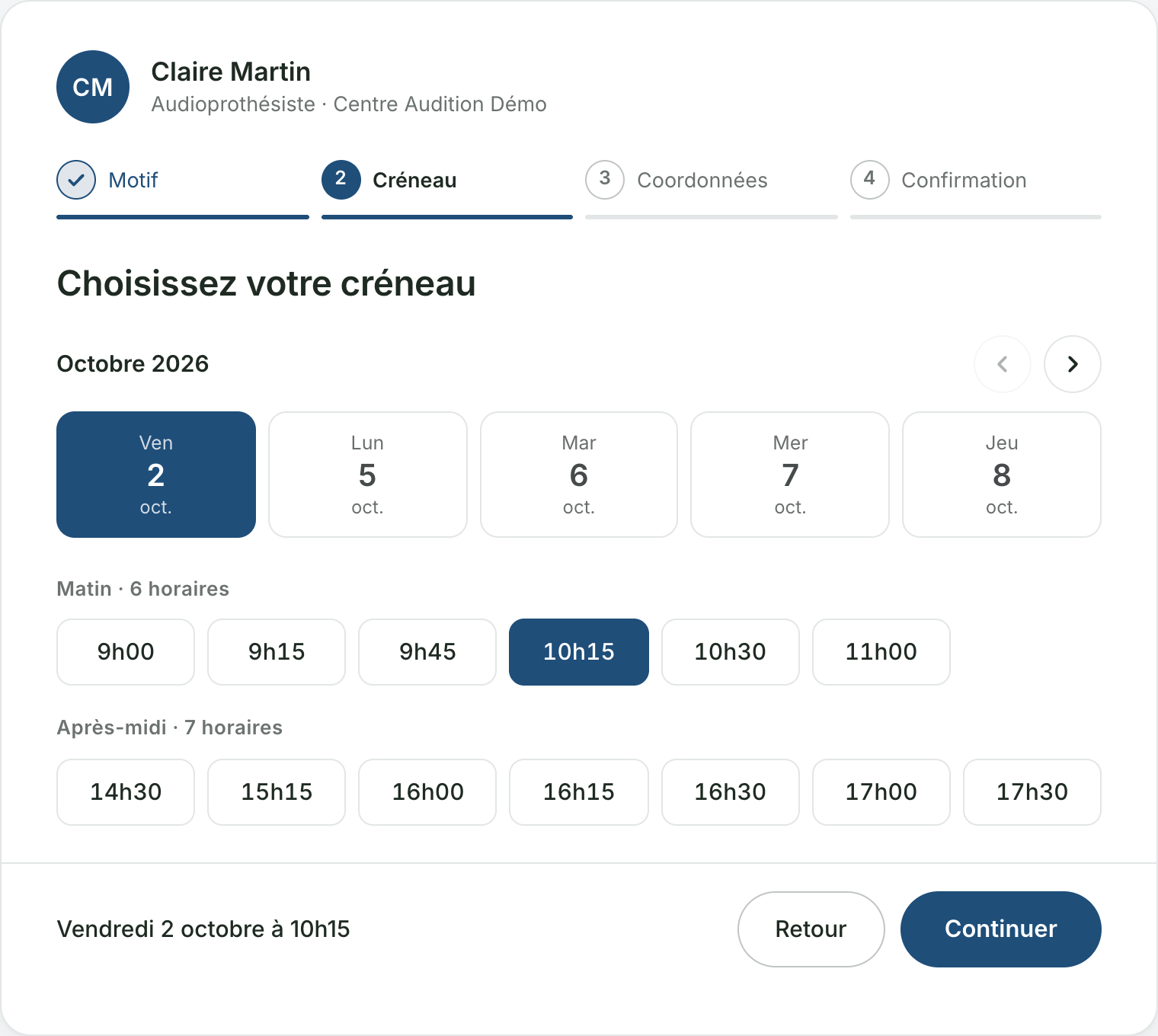1158x1036 pixels.
Task: Click the Retour button
Action: 811,929
